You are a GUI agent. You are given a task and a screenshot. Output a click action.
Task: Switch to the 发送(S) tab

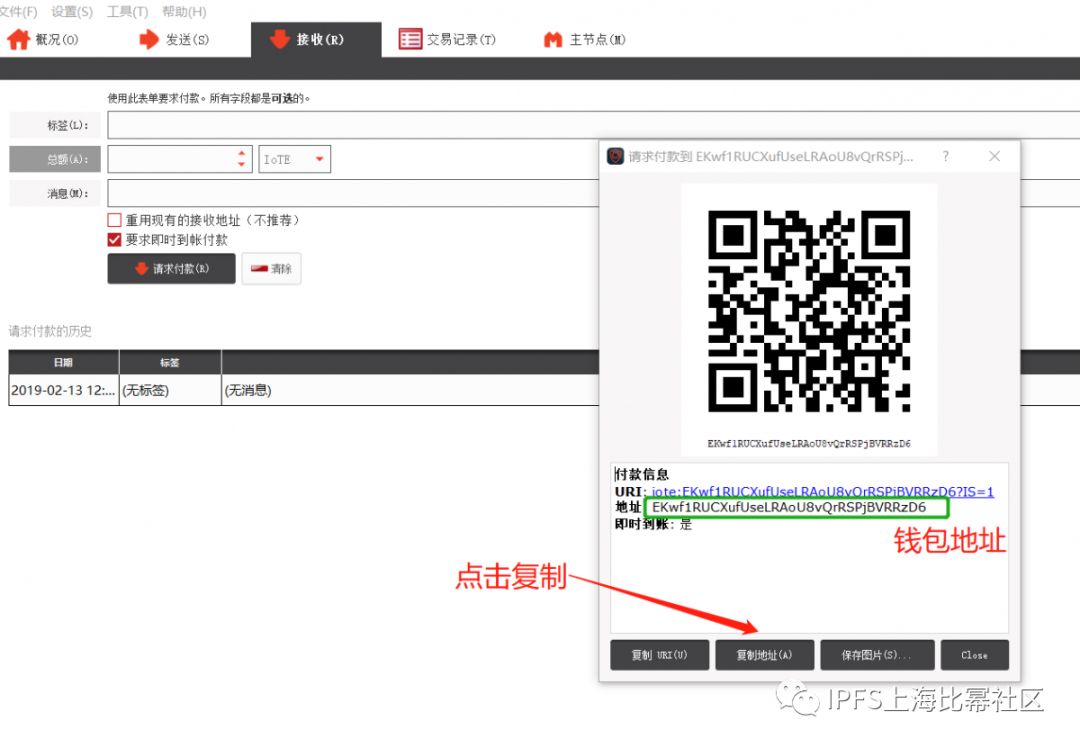(x=175, y=39)
